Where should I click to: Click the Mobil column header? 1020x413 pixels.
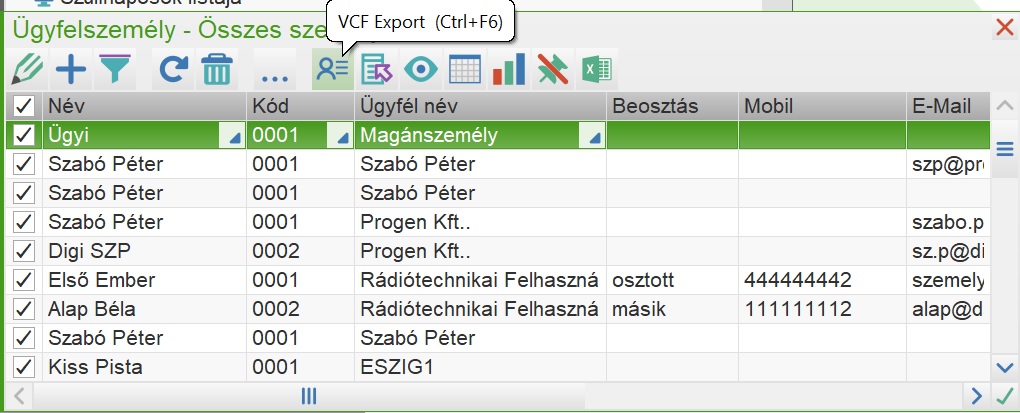point(771,106)
